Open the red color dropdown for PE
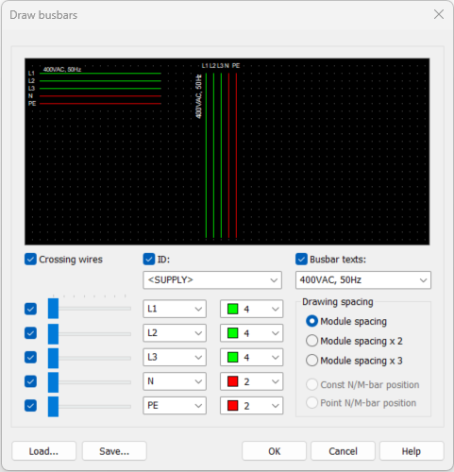 pyautogui.click(x=252, y=406)
